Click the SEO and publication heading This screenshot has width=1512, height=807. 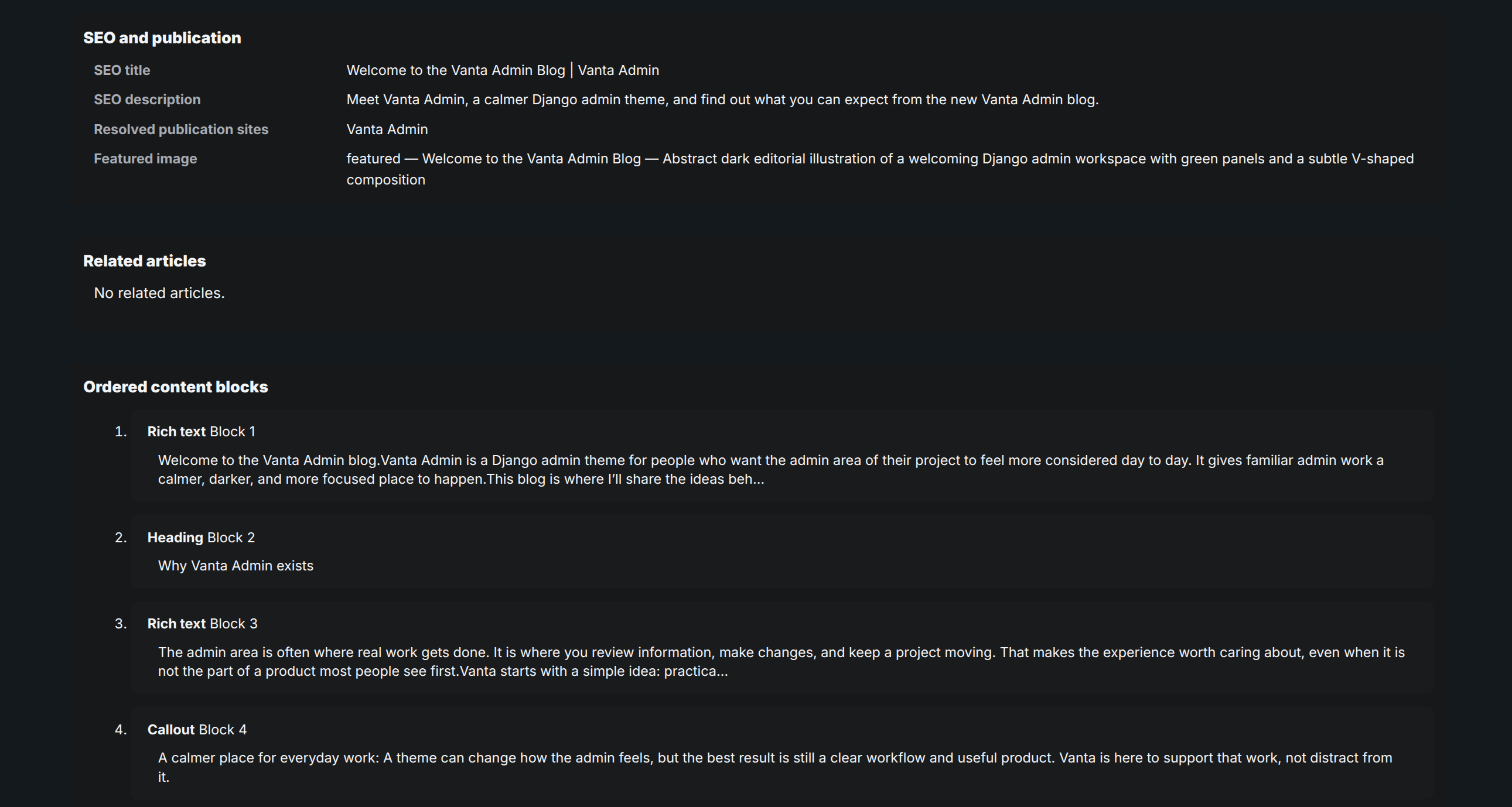click(162, 38)
